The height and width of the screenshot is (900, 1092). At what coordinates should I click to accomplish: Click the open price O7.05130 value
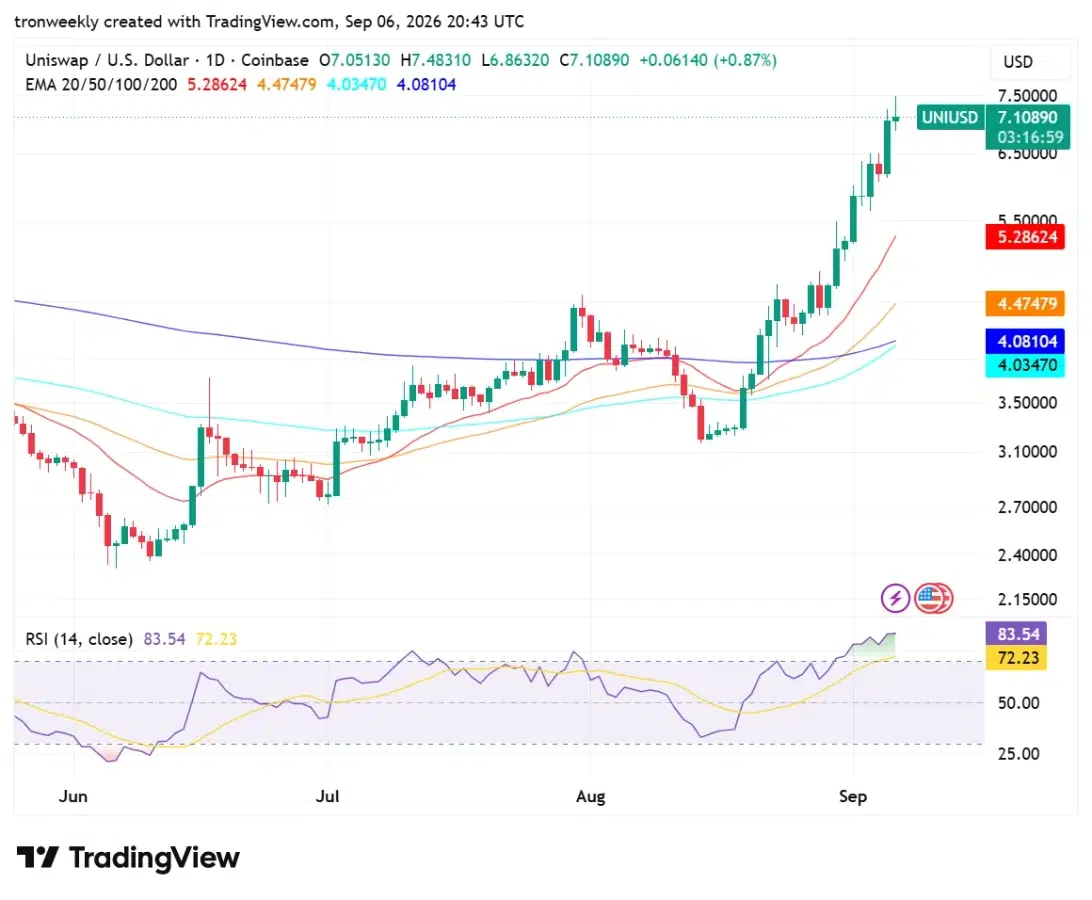pos(354,61)
